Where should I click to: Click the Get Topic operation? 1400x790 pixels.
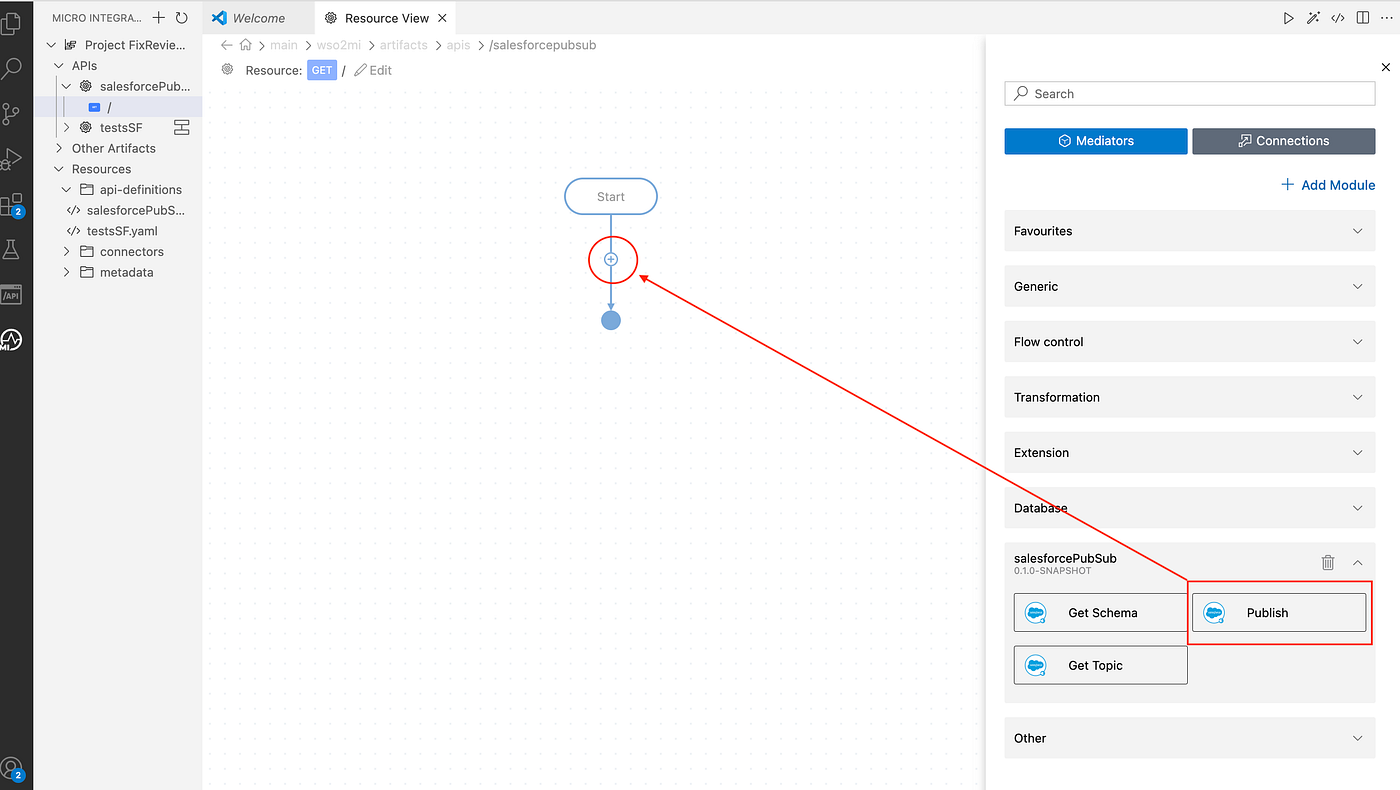click(x=1100, y=665)
